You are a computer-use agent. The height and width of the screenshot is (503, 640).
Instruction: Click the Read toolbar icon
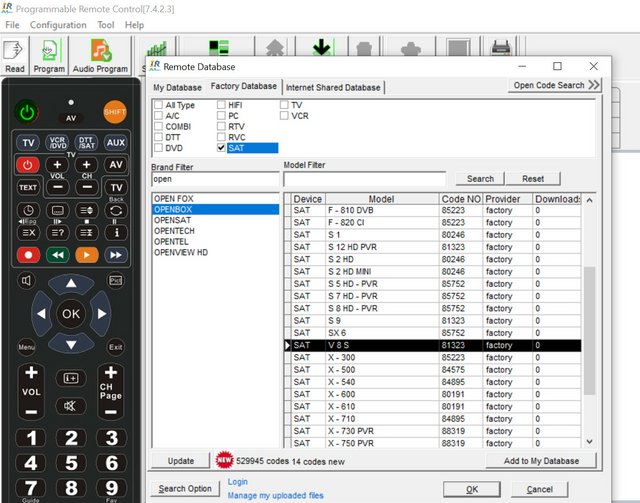tap(15, 56)
